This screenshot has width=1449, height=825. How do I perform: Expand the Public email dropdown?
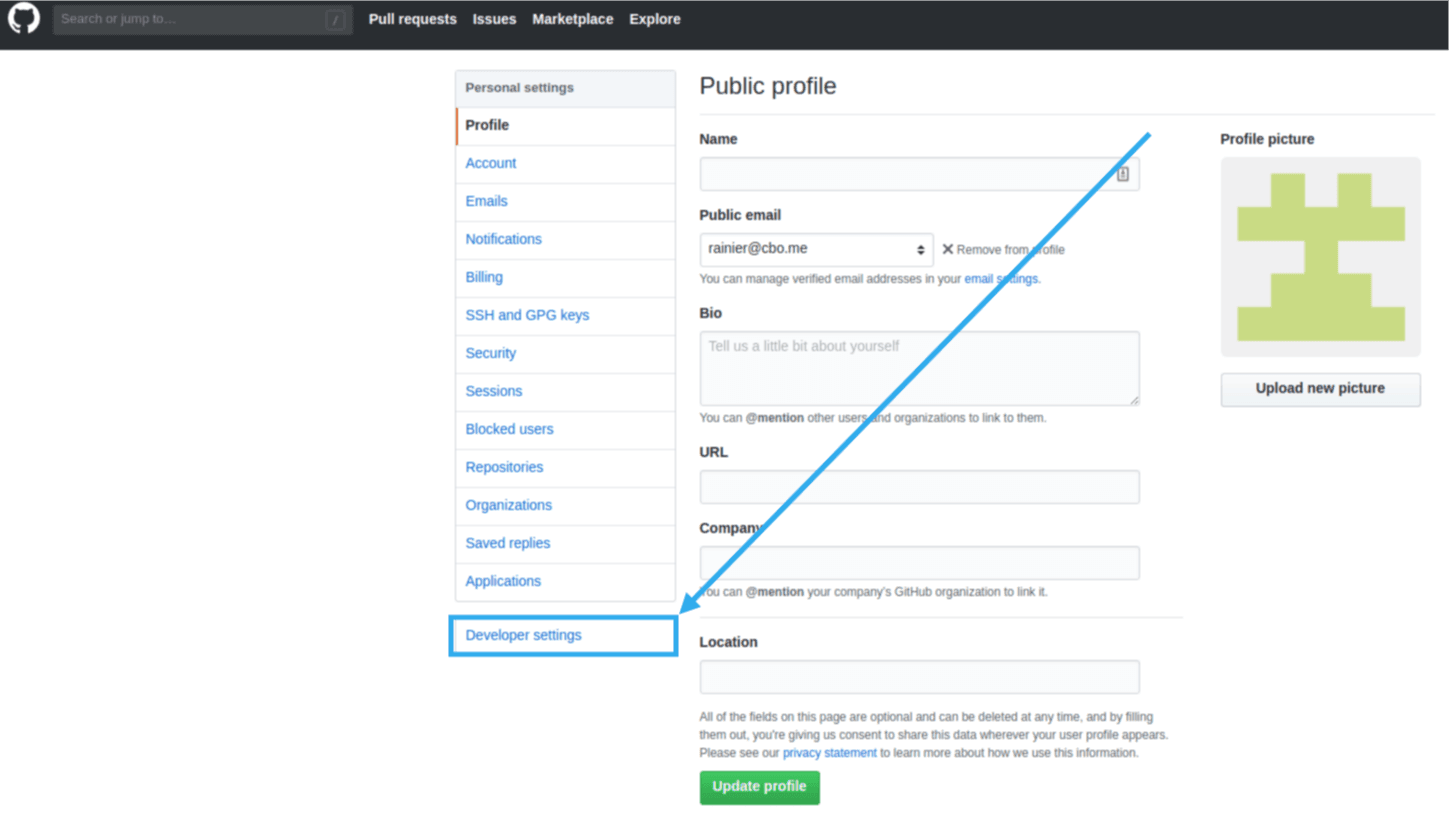tap(816, 249)
